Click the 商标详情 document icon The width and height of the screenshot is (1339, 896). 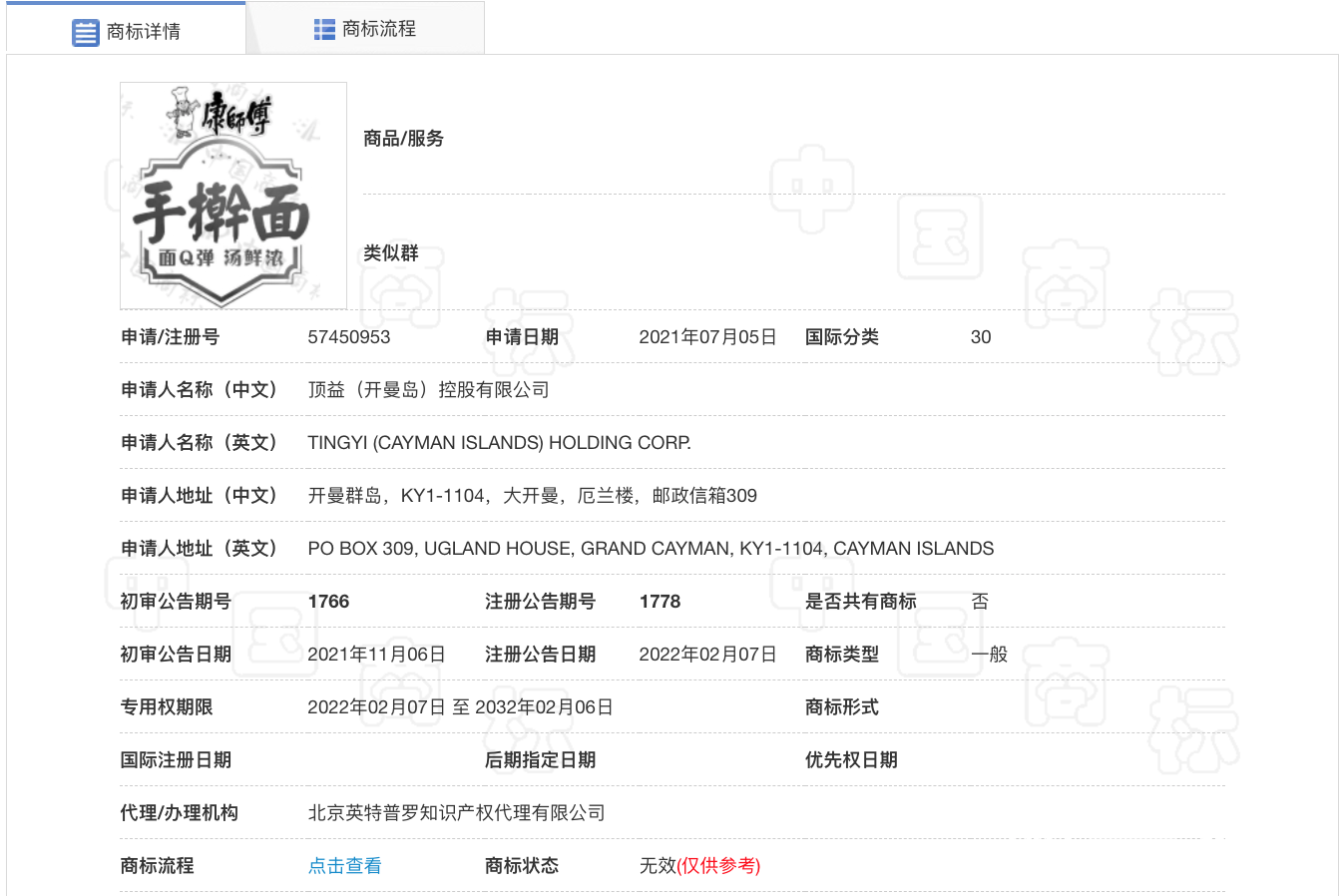point(86,32)
